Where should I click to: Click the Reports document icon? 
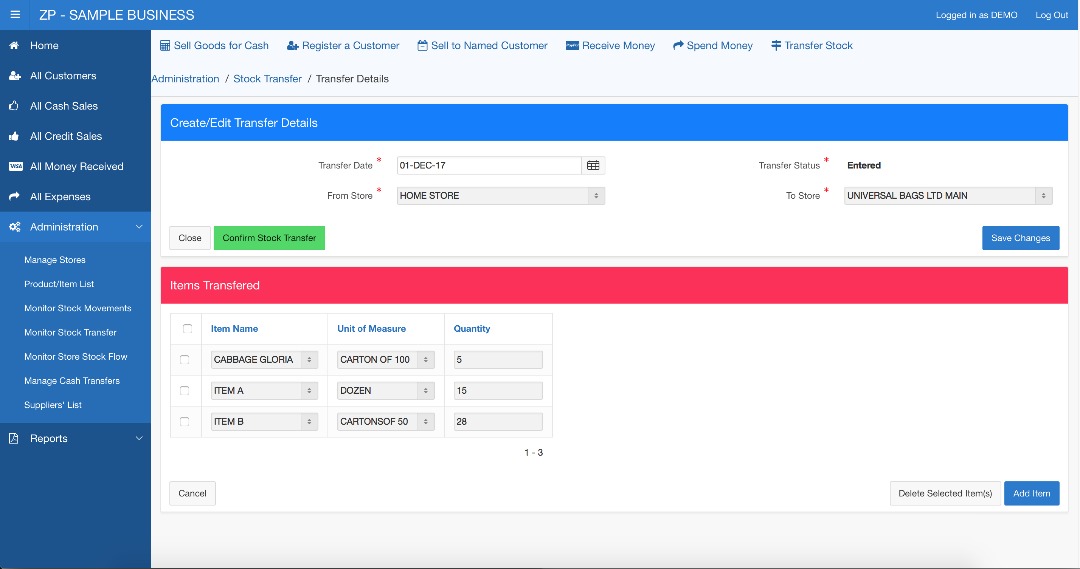pyautogui.click(x=13, y=438)
